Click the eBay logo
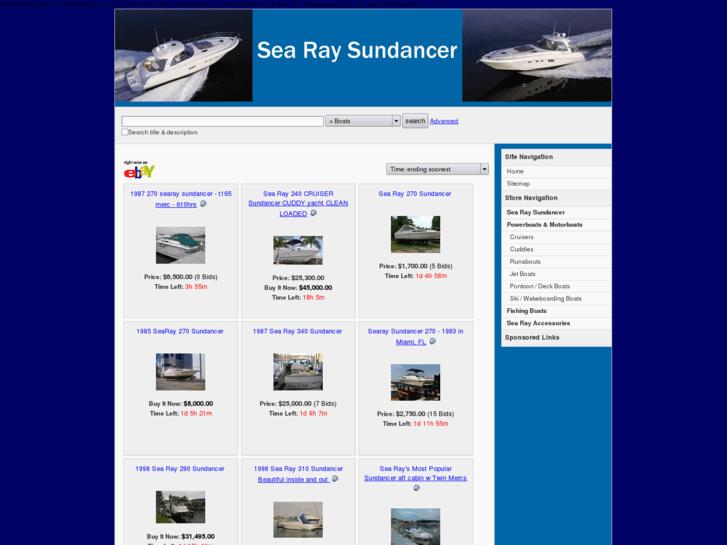This screenshot has width=727, height=545. (x=139, y=170)
